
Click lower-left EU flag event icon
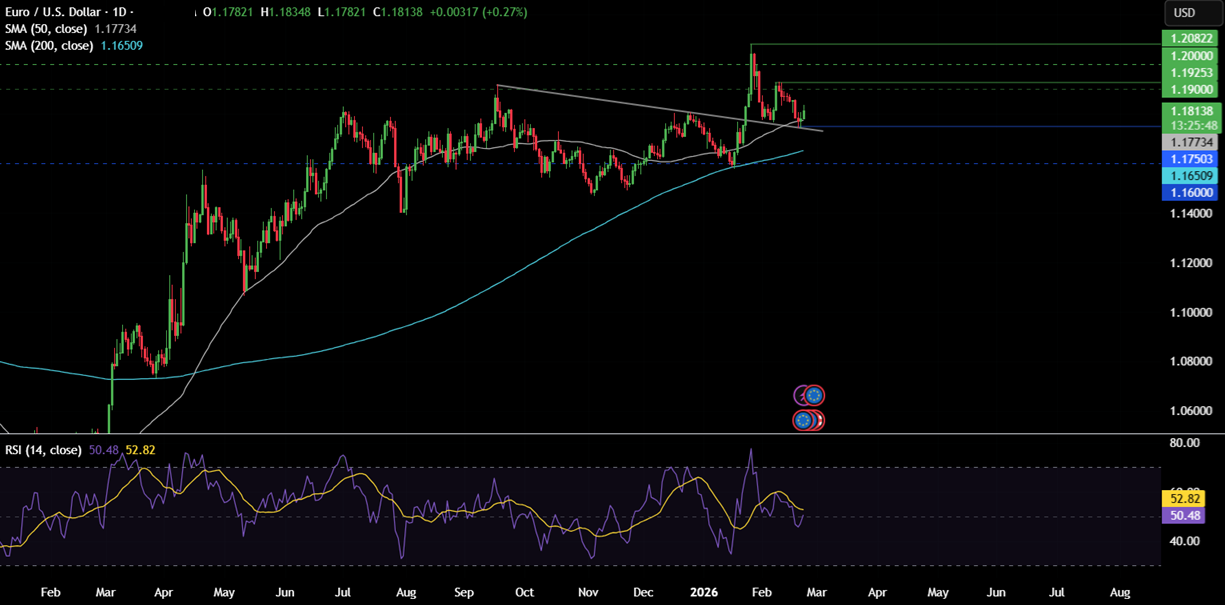[x=803, y=420]
